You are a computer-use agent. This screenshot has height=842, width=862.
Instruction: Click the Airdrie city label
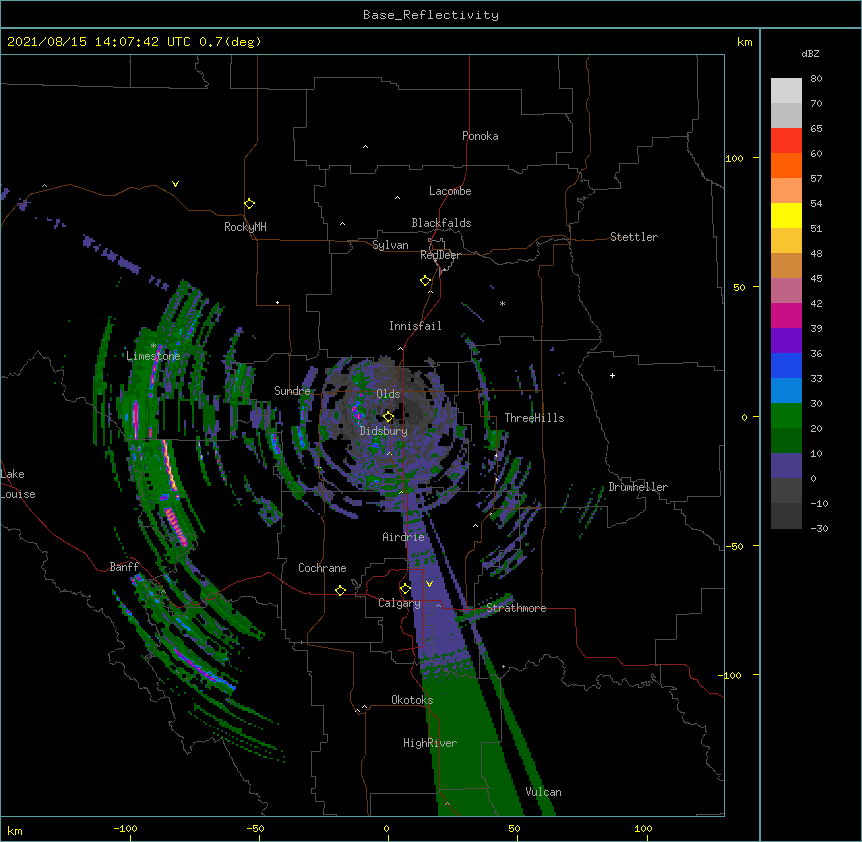(x=404, y=537)
